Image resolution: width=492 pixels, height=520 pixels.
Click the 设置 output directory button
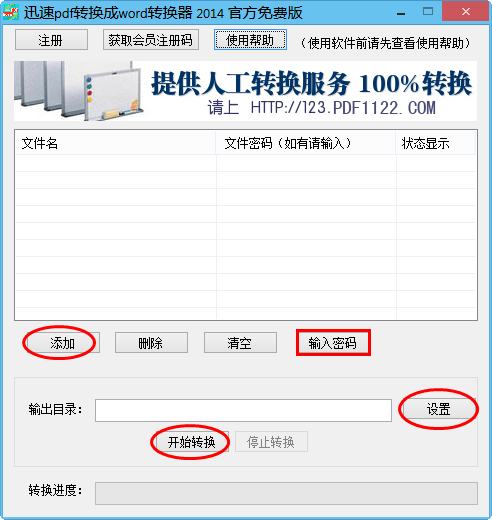click(x=439, y=409)
